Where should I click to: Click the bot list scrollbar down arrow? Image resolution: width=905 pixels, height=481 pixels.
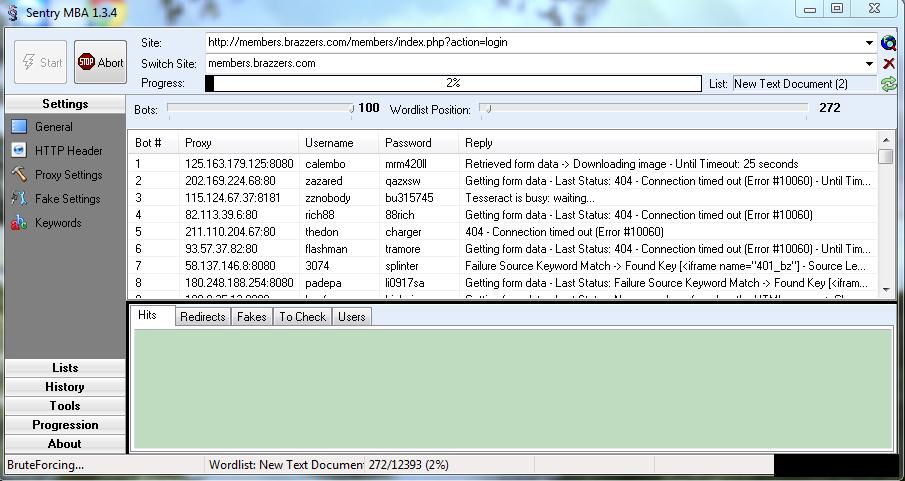(x=885, y=290)
